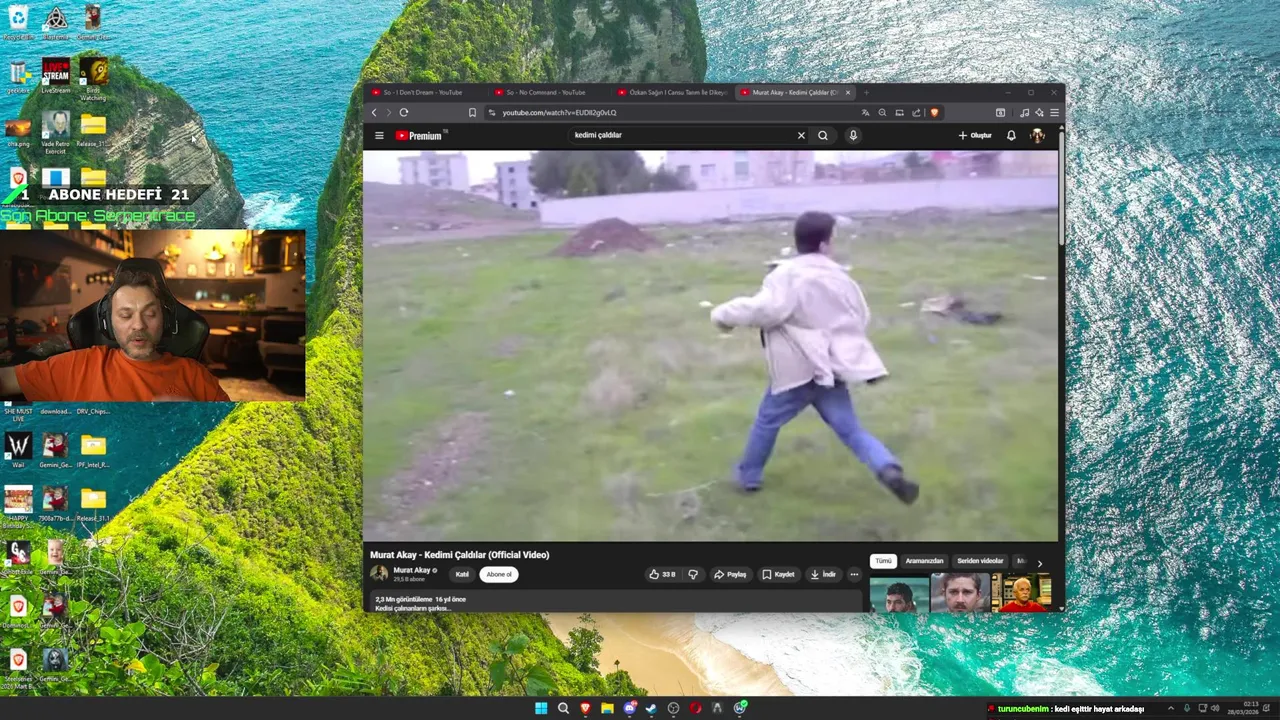Open the browser playlist music icon

(1025, 113)
